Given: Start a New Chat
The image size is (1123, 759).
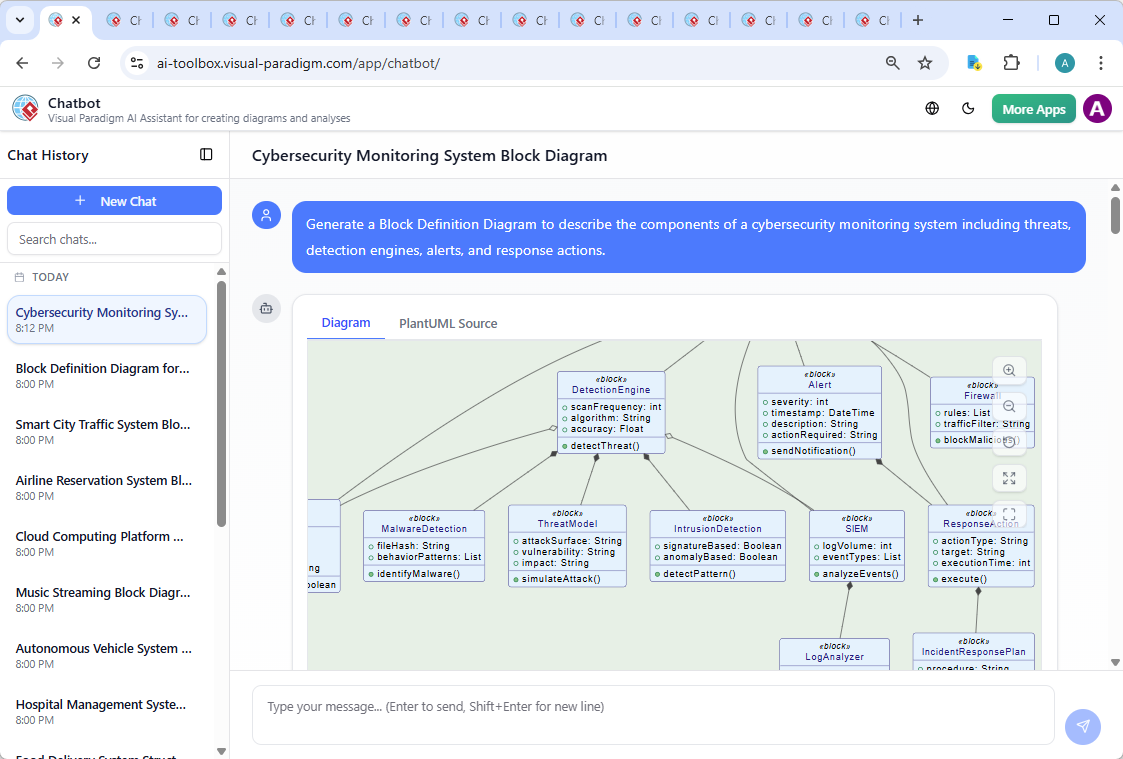Looking at the screenshot, I should (x=114, y=200).
